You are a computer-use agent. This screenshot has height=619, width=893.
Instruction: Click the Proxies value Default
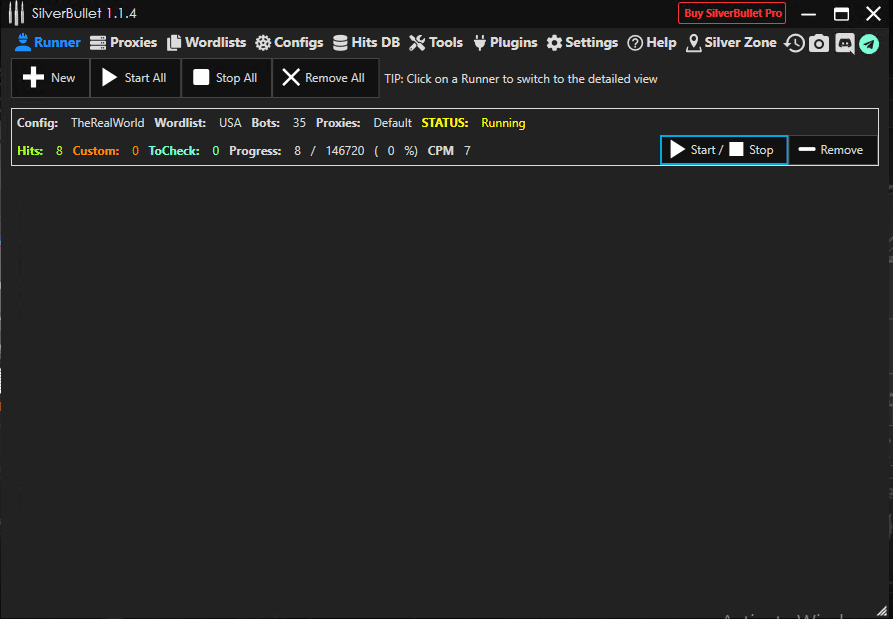click(392, 123)
